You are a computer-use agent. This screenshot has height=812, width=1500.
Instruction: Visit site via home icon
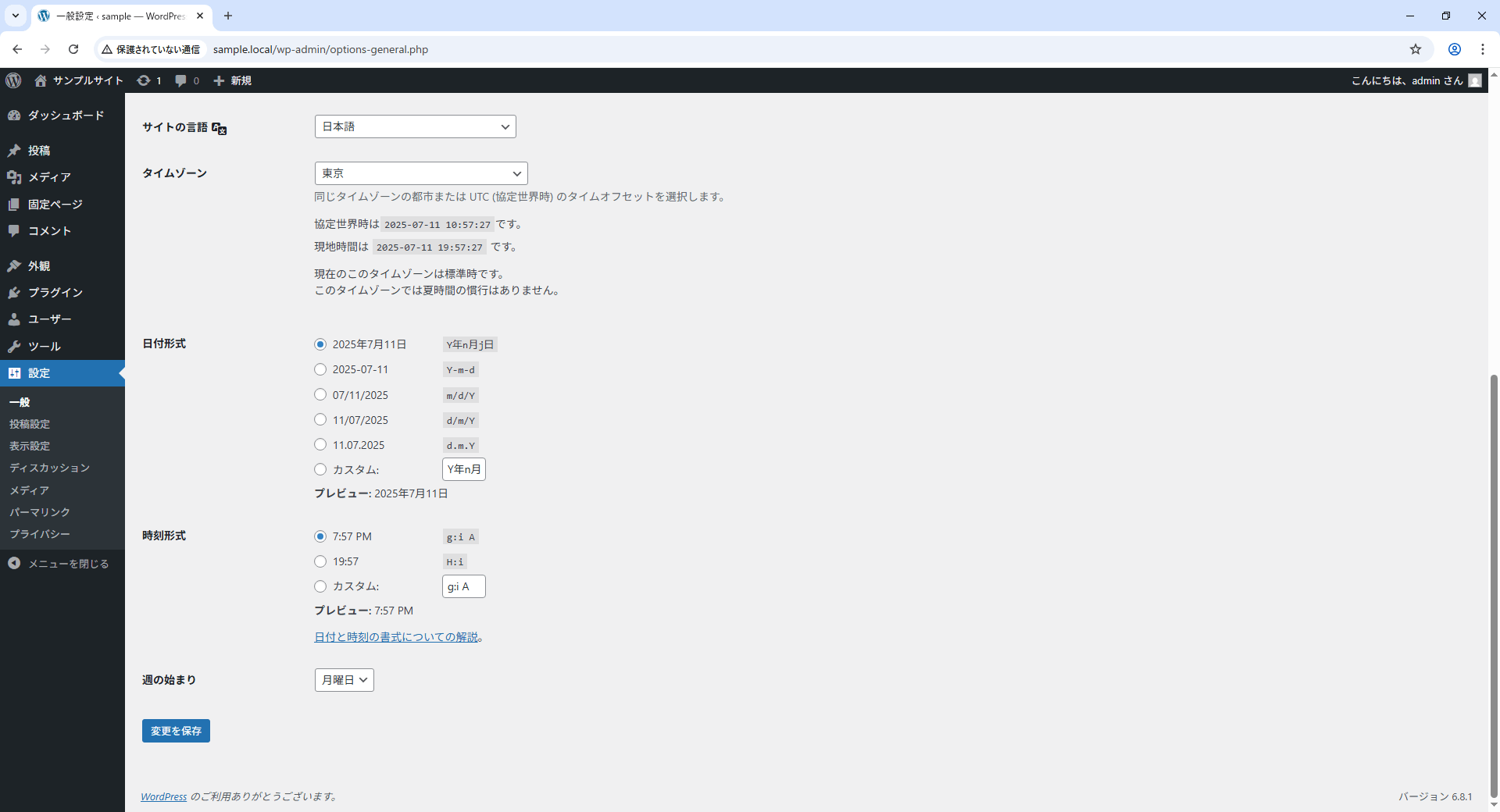click(x=41, y=80)
